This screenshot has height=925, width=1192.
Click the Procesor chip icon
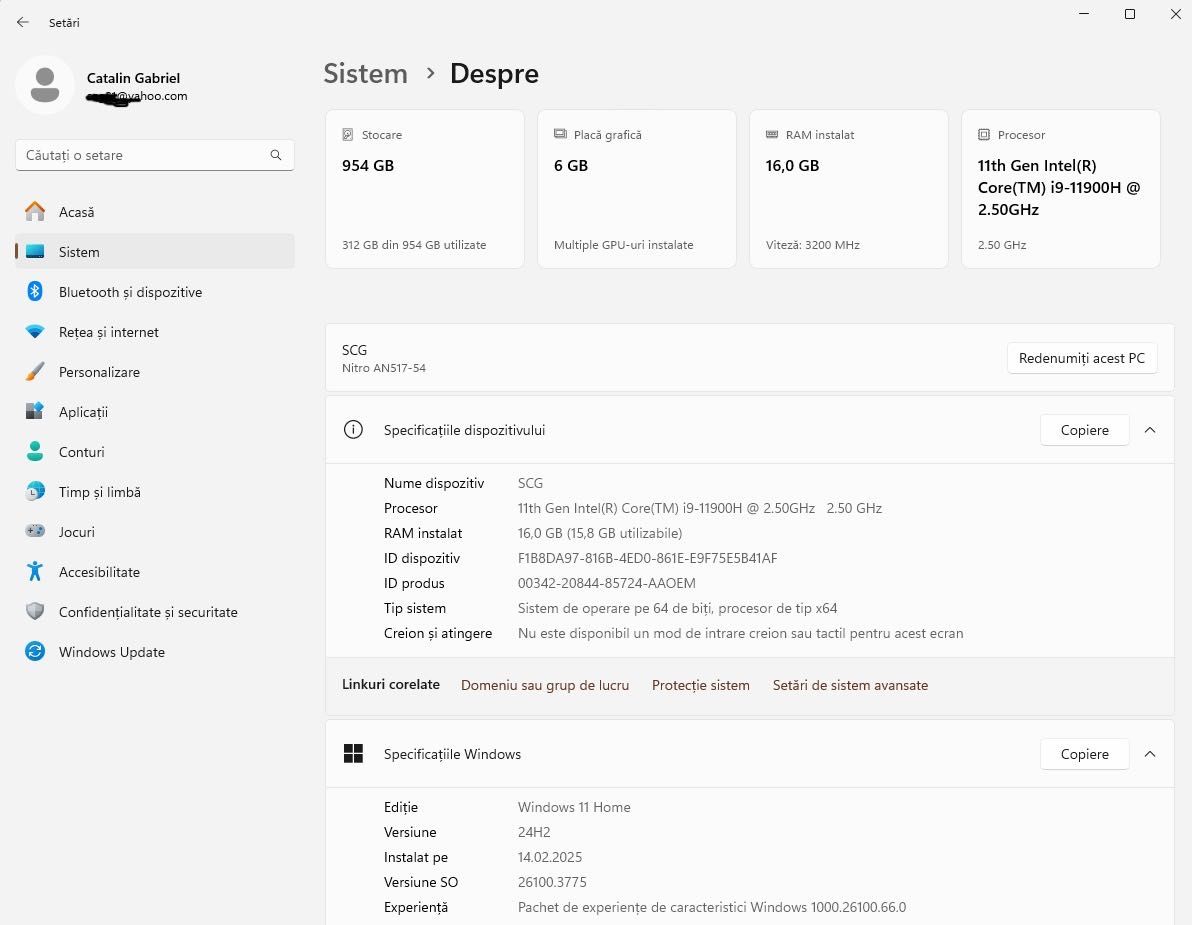pos(984,135)
